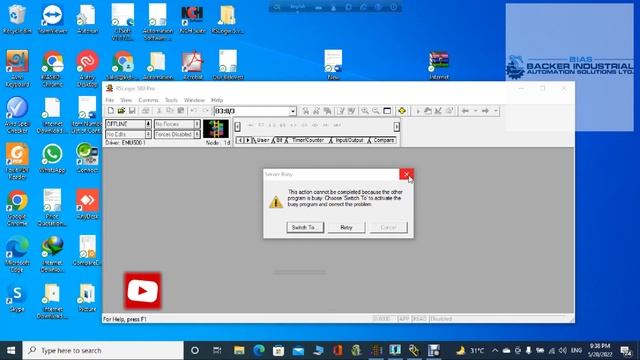This screenshot has height=360, width=640.
Task: Open Microsoft Store from the taskbar
Action: tap(278, 350)
